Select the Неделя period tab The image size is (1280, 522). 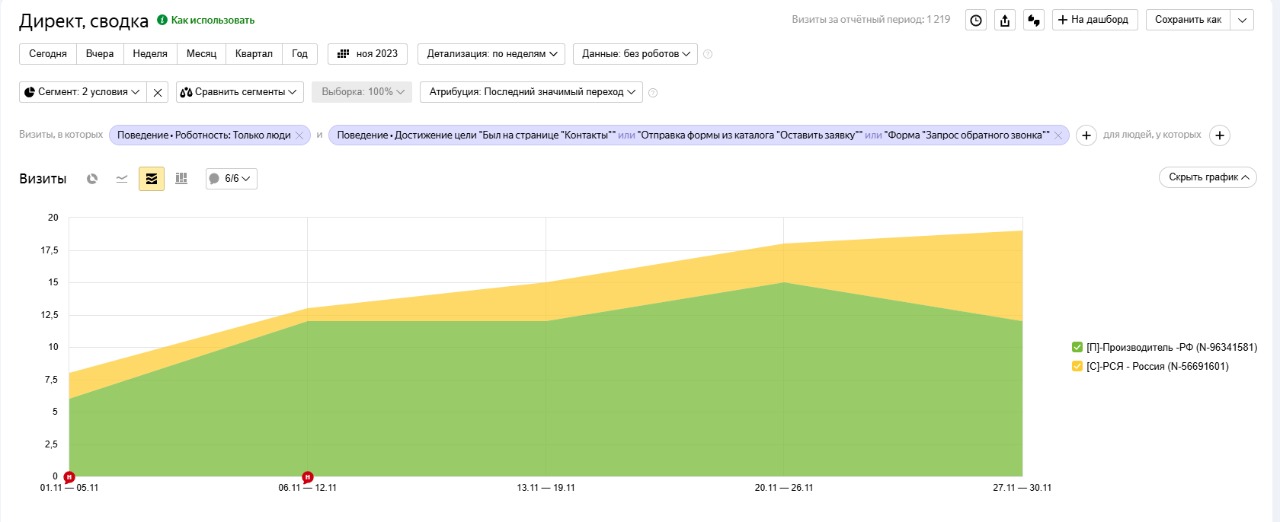coord(151,53)
